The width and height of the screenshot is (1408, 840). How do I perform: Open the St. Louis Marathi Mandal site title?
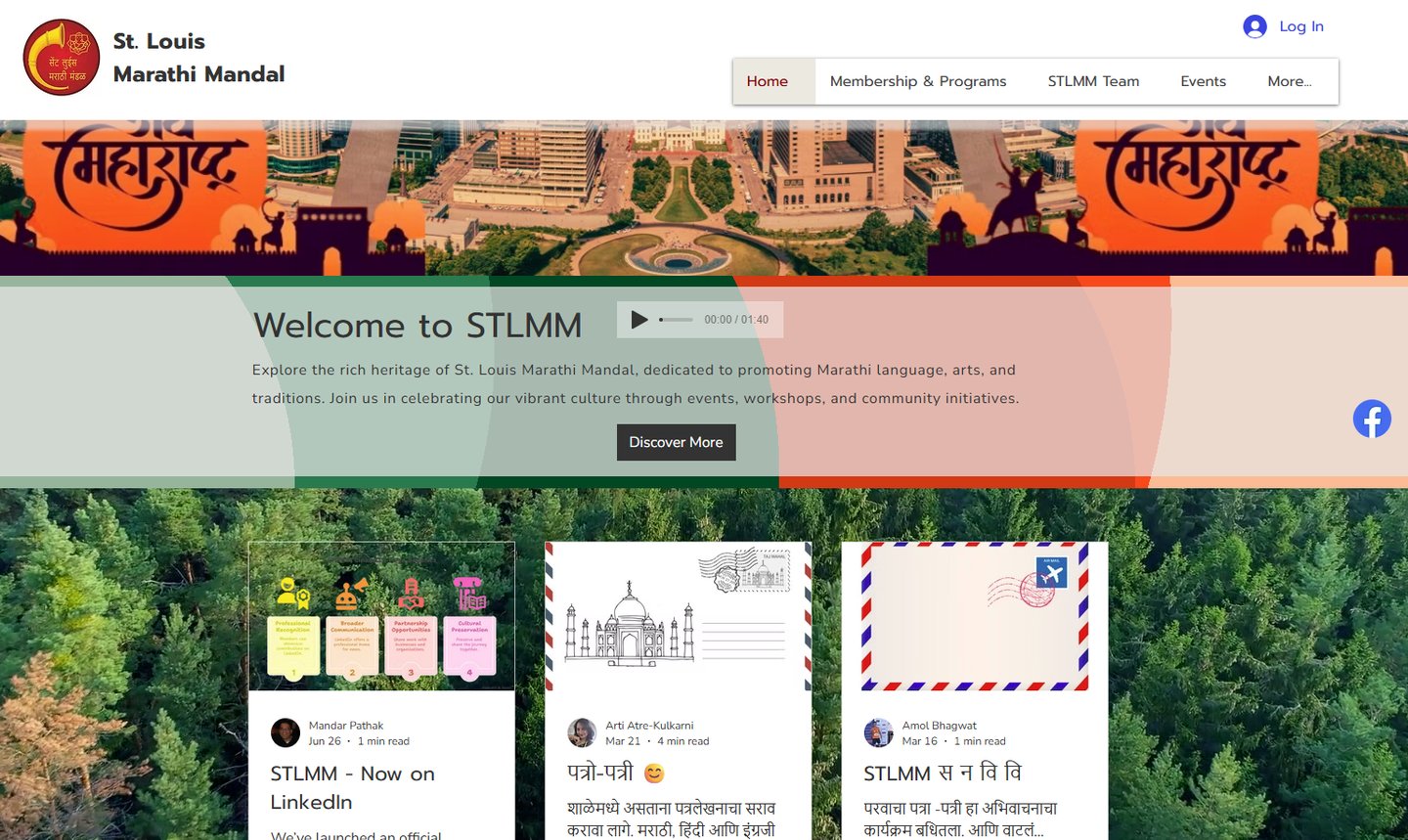click(x=198, y=58)
